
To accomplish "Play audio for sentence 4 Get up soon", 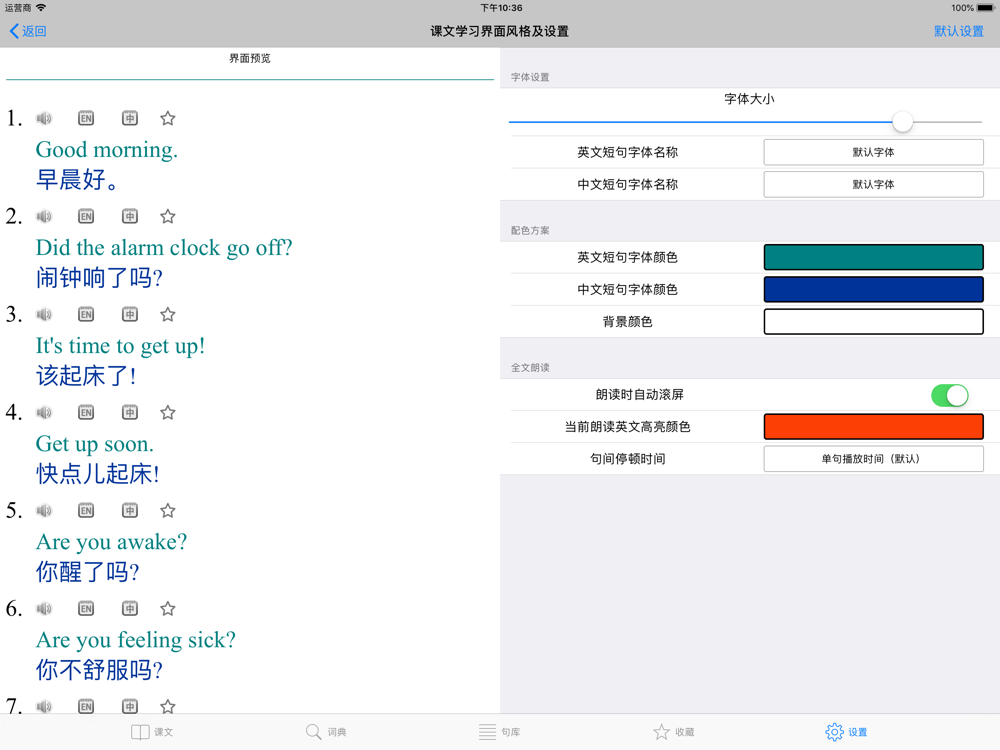I will coord(44,413).
